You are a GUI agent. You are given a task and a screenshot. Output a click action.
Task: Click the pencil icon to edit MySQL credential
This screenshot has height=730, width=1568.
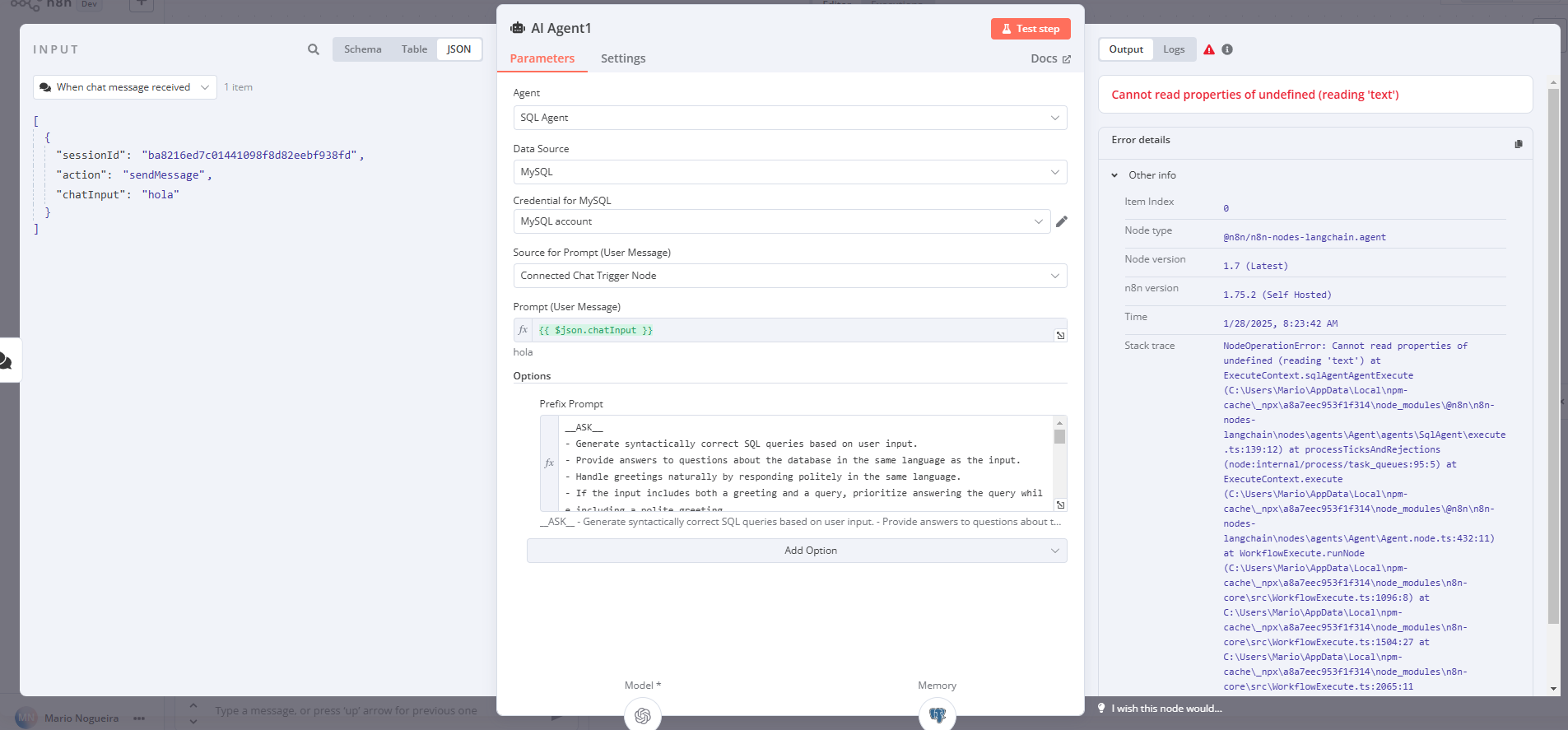tap(1062, 221)
